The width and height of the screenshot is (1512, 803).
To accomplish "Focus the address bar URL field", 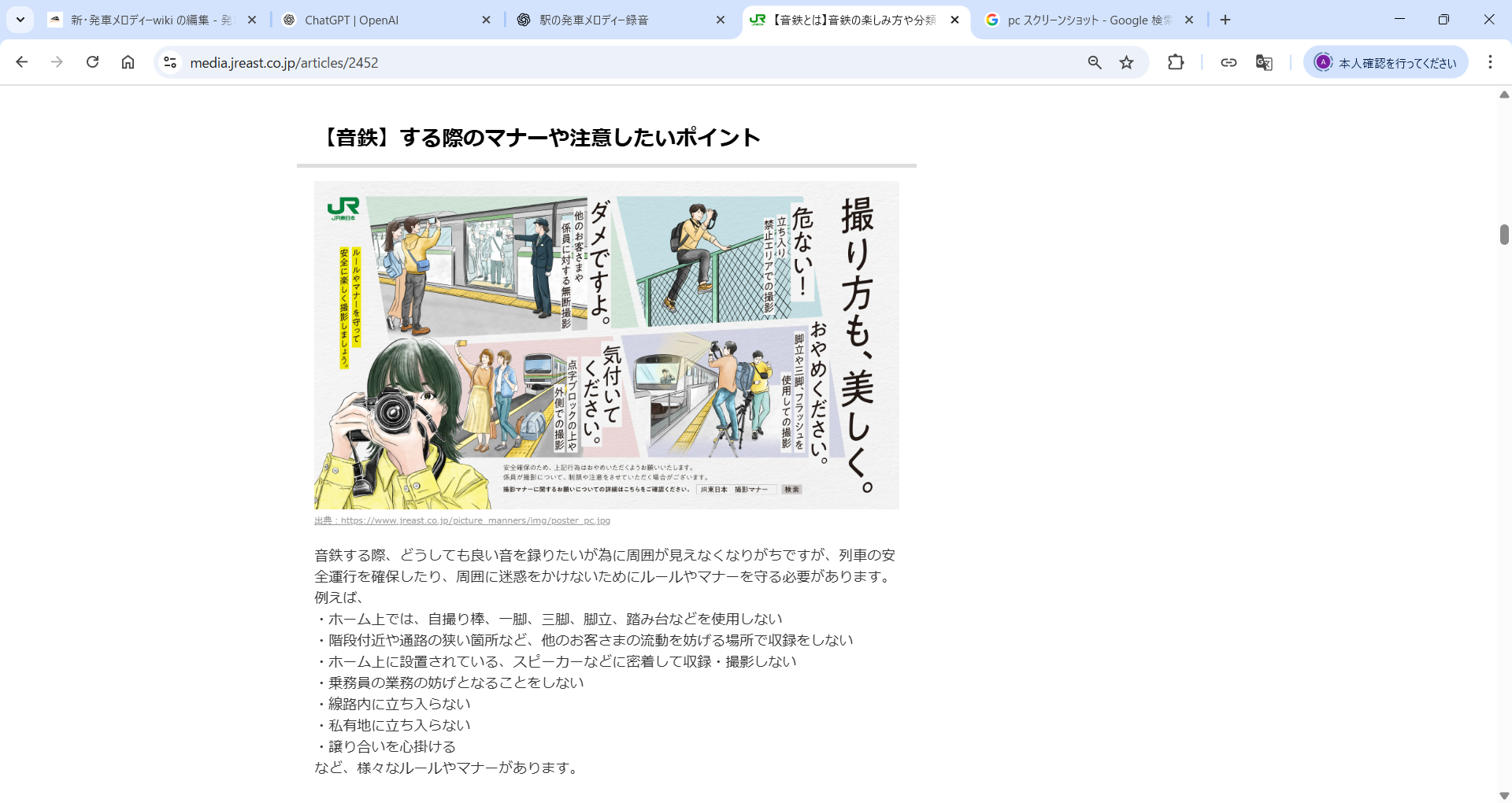I will (x=630, y=62).
